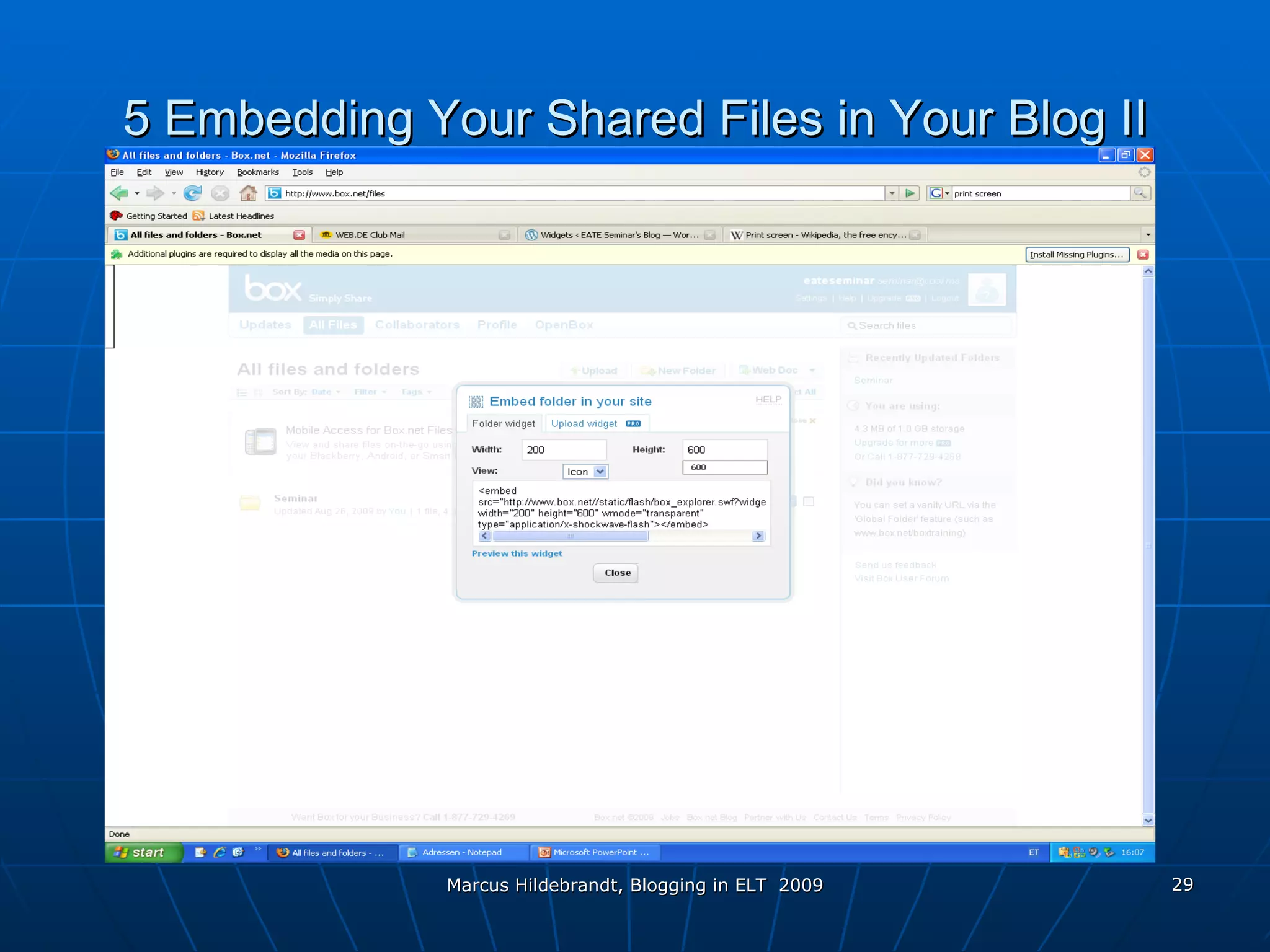Viewport: 1270px width, 952px height.
Task: Select the Folder widget tab
Action: [x=504, y=423]
